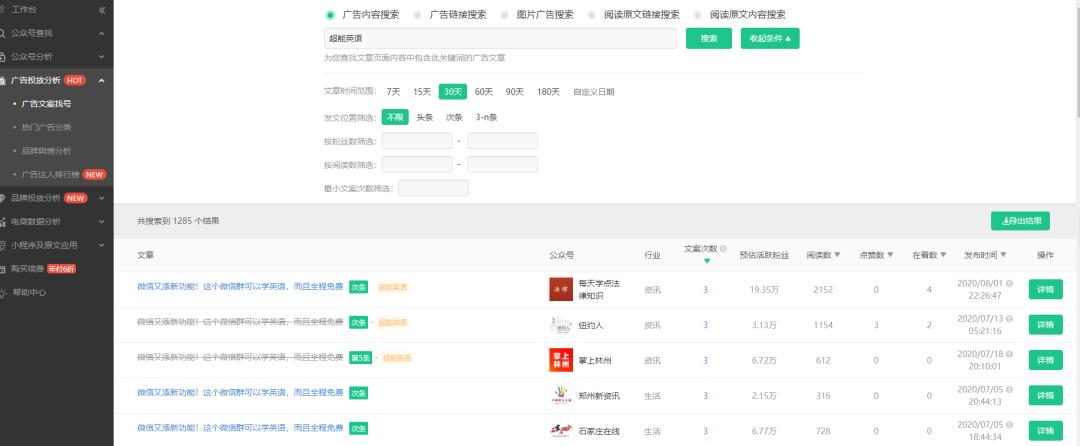Image resolution: width=1080 pixels, height=446 pixels.
Task: Expand 电商数据分析 menu chevron
Action: pos(101,222)
